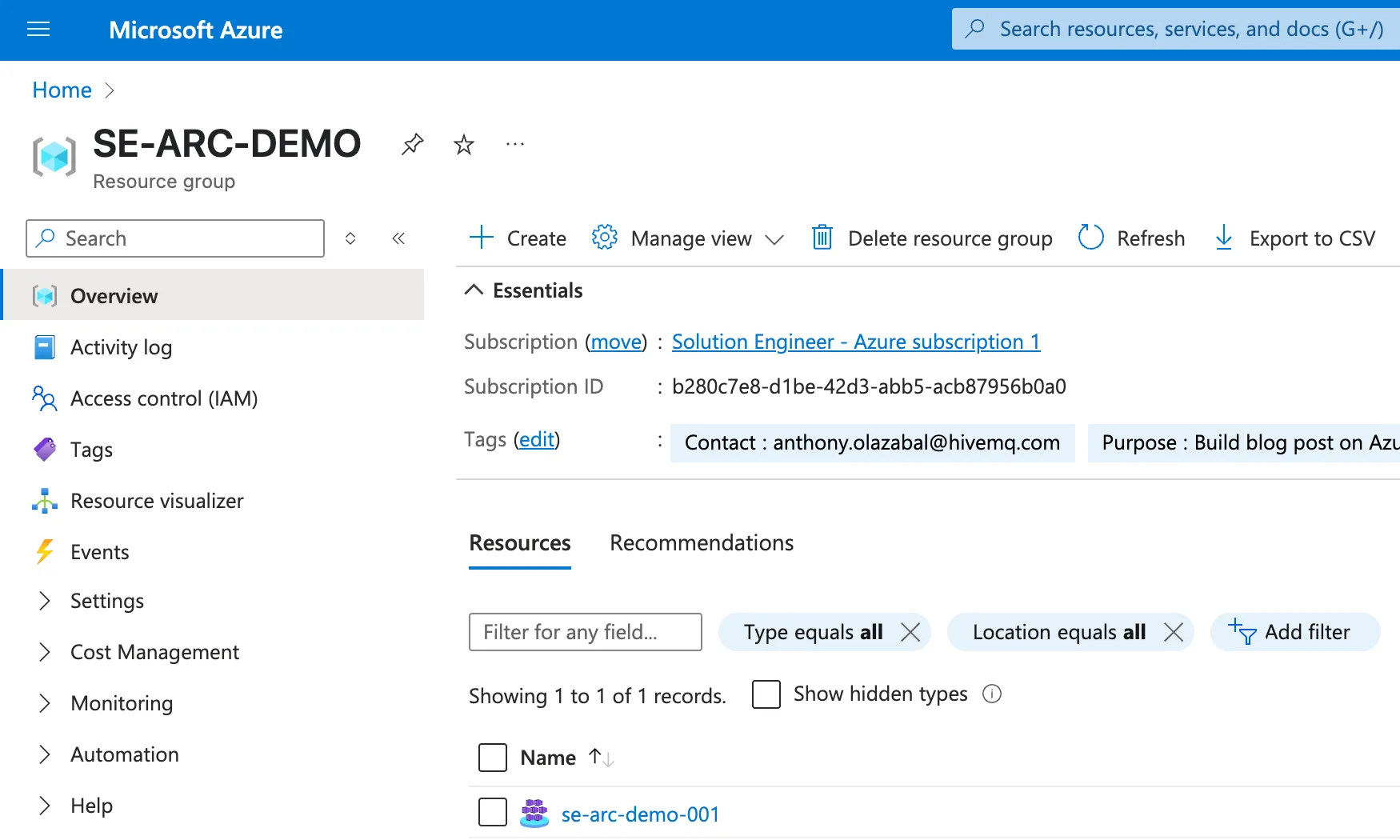Click the subscription move link

click(x=617, y=342)
